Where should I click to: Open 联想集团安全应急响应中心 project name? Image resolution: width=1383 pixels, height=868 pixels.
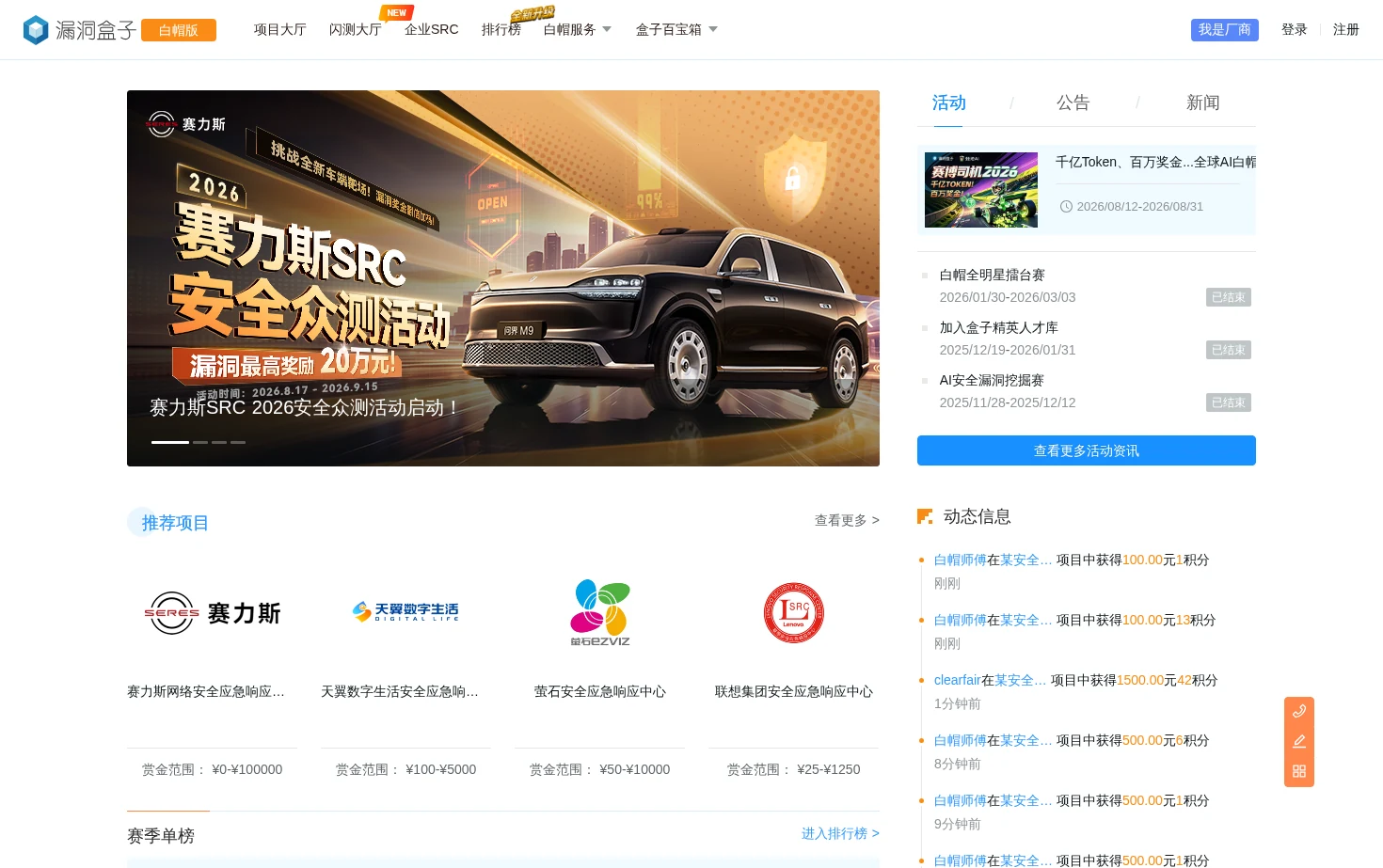coord(794,691)
